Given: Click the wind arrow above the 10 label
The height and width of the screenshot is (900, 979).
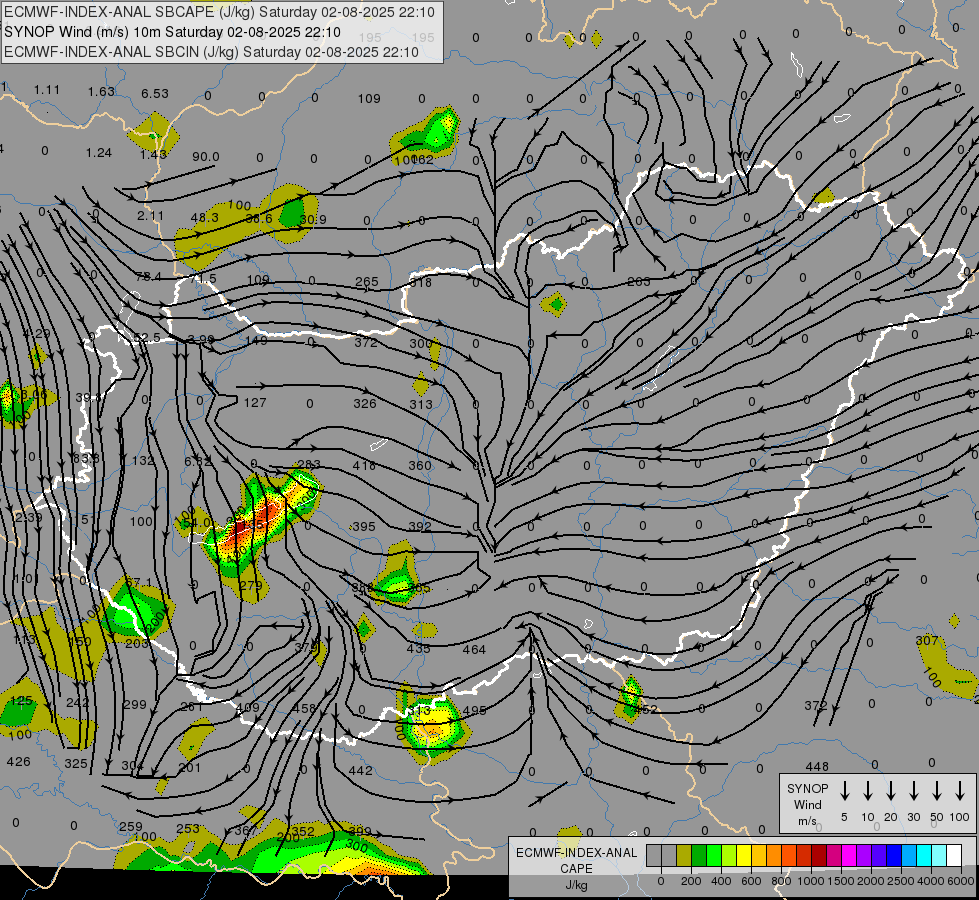Looking at the screenshot, I should pyautogui.click(x=867, y=790).
